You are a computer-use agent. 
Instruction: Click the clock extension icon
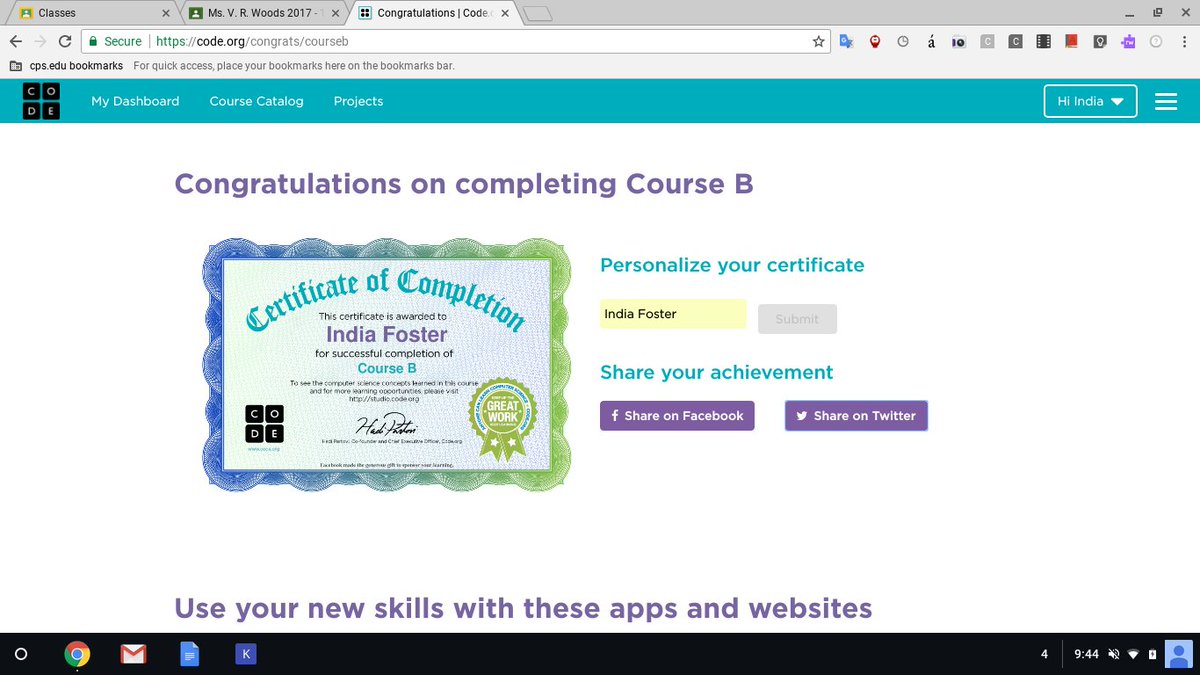point(903,41)
